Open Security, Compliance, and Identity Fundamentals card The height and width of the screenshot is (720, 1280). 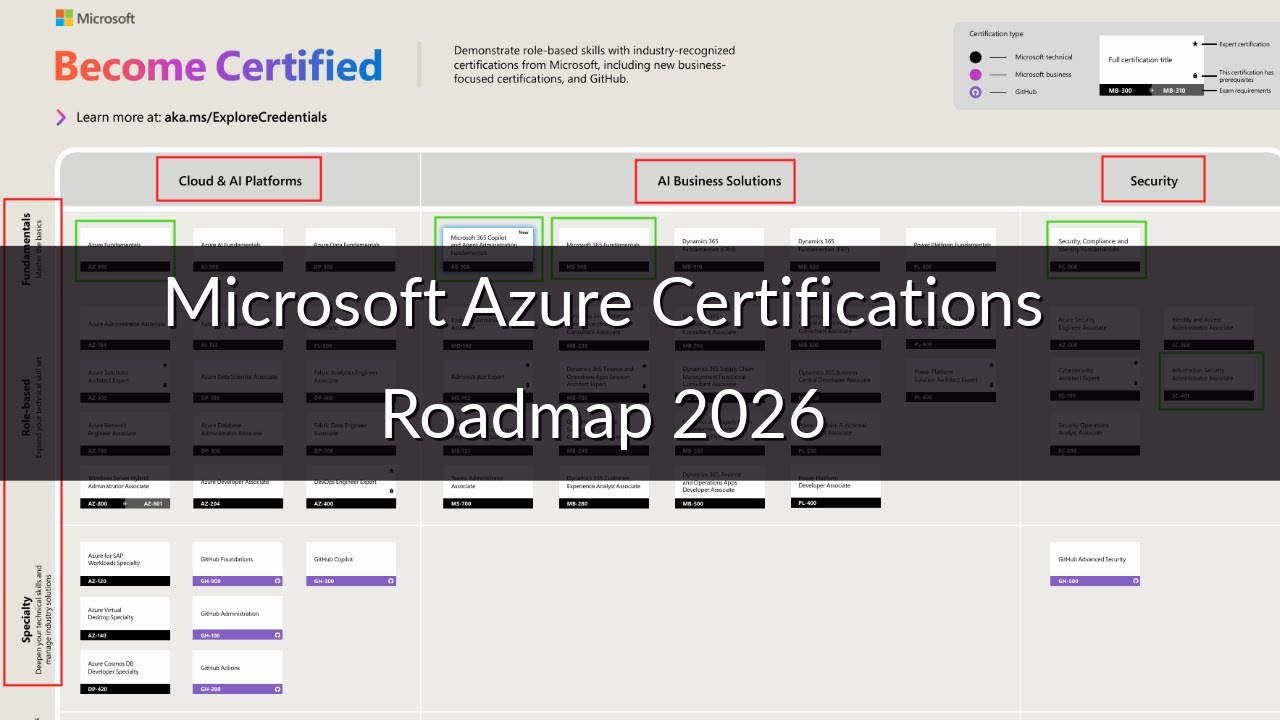pos(1095,250)
